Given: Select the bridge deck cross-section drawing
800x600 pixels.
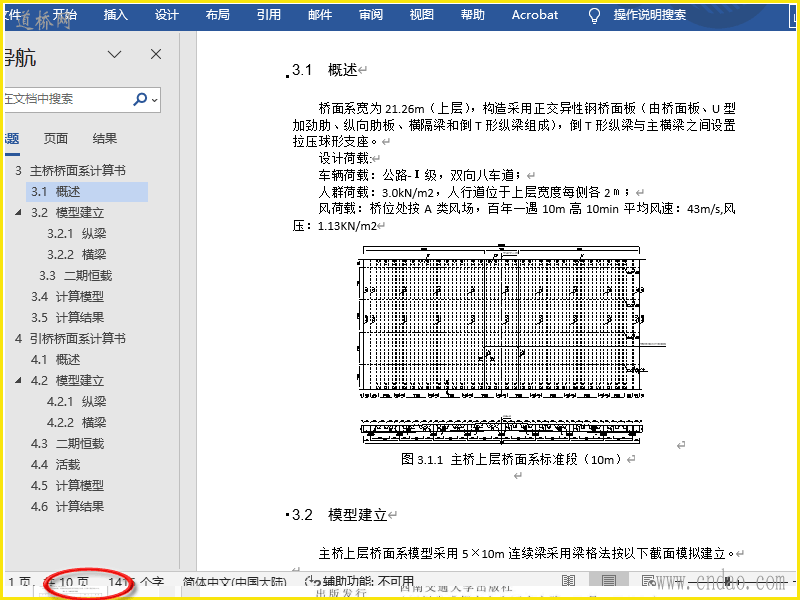Looking at the screenshot, I should coord(501,430).
